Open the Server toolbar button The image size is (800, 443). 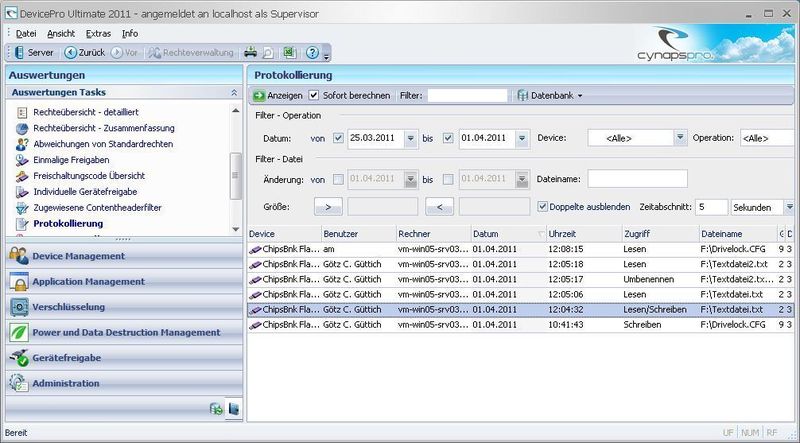point(34,53)
